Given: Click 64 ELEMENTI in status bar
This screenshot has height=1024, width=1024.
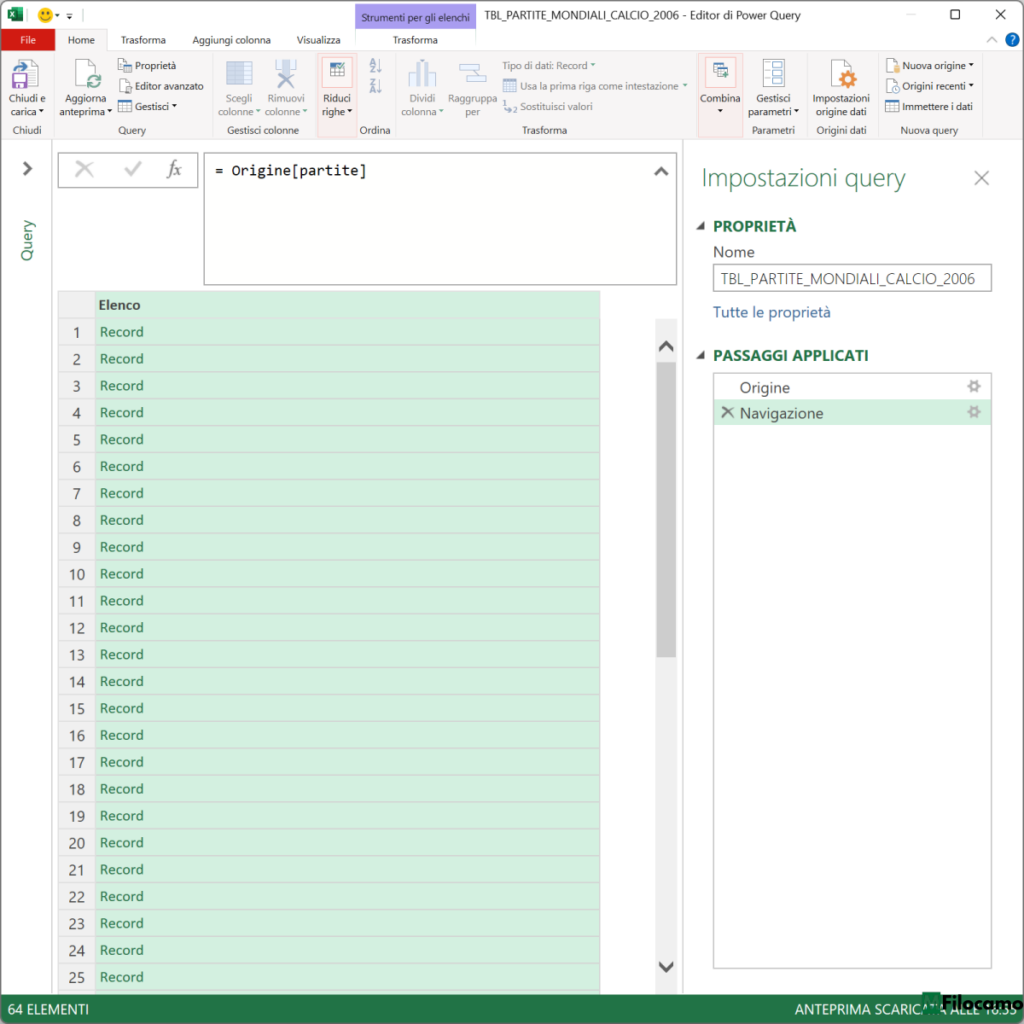Looking at the screenshot, I should [48, 1010].
